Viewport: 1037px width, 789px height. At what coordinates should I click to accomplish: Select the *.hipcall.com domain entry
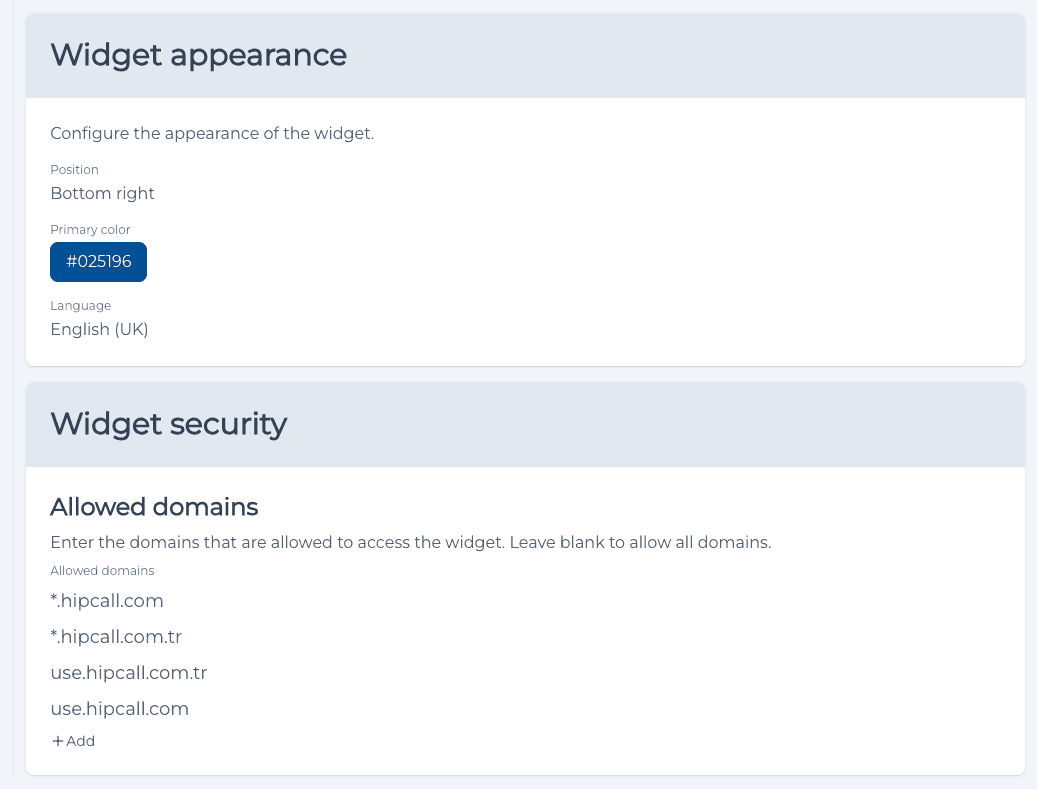point(107,601)
